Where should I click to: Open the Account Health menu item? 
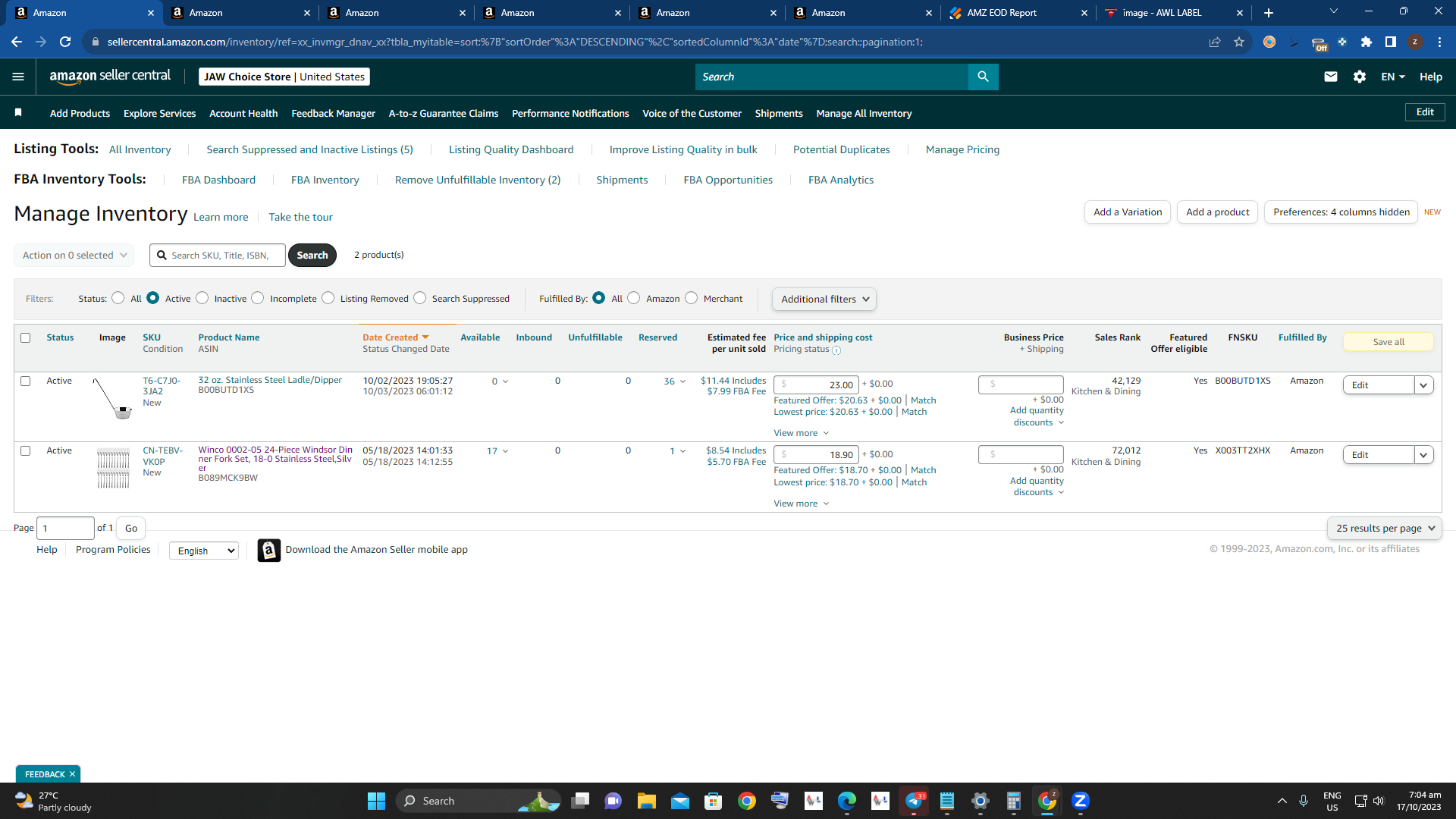(243, 113)
